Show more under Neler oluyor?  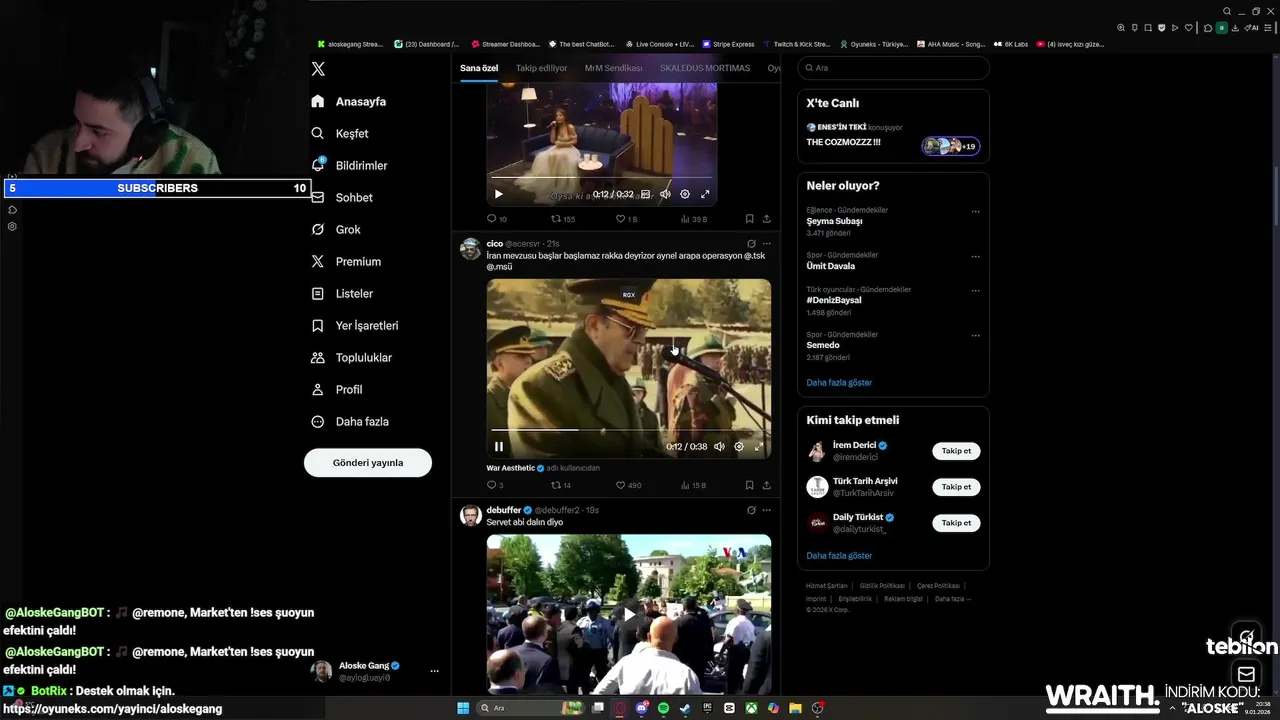coord(839,382)
